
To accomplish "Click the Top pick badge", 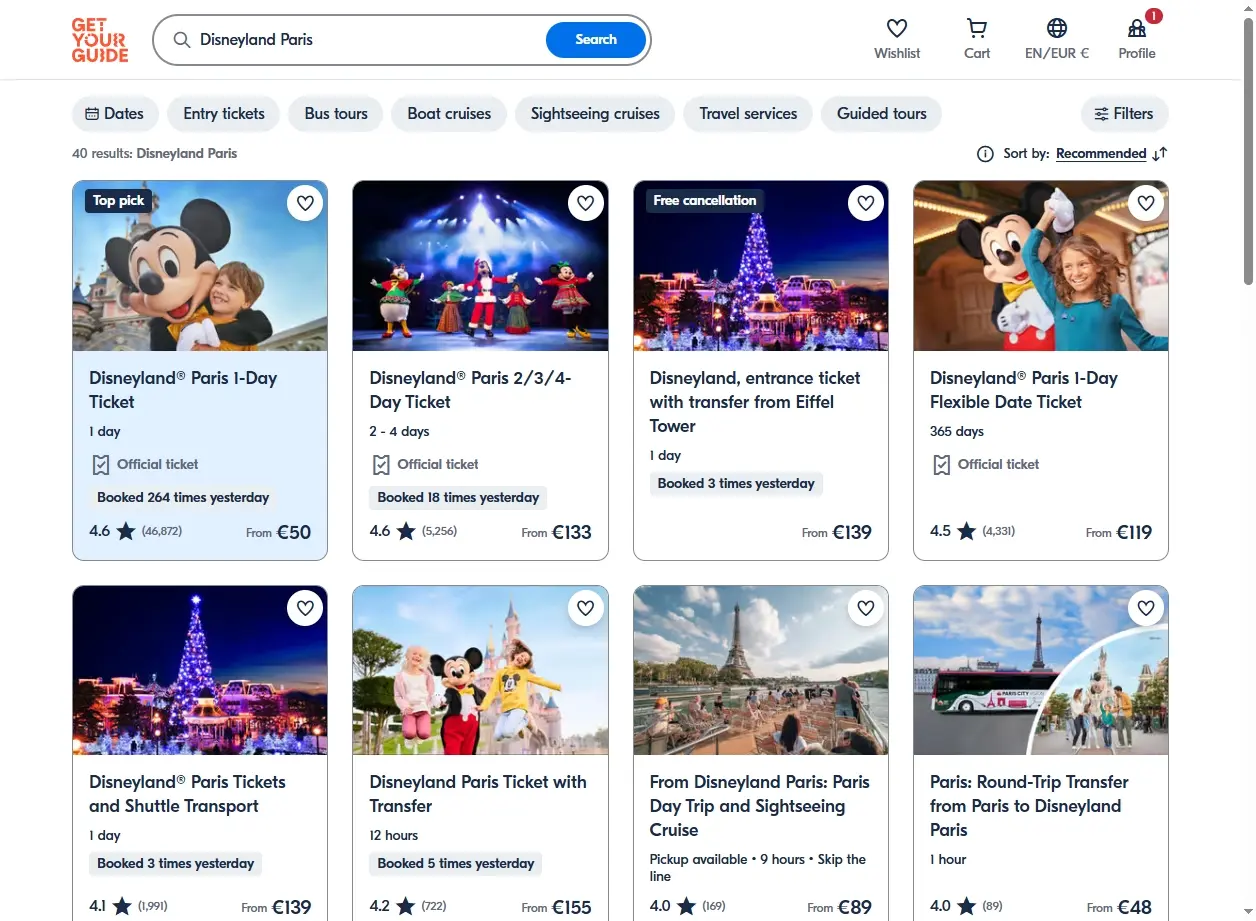I will pyautogui.click(x=118, y=200).
